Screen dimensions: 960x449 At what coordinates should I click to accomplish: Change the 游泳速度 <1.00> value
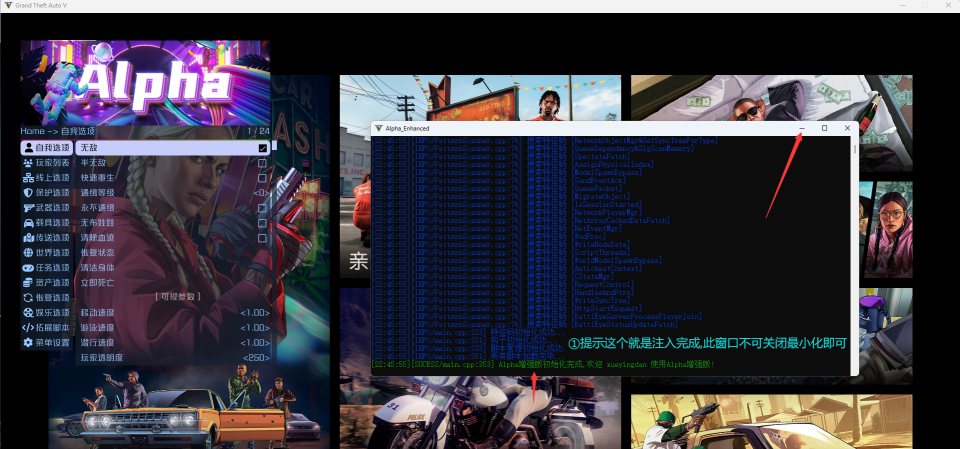255,328
